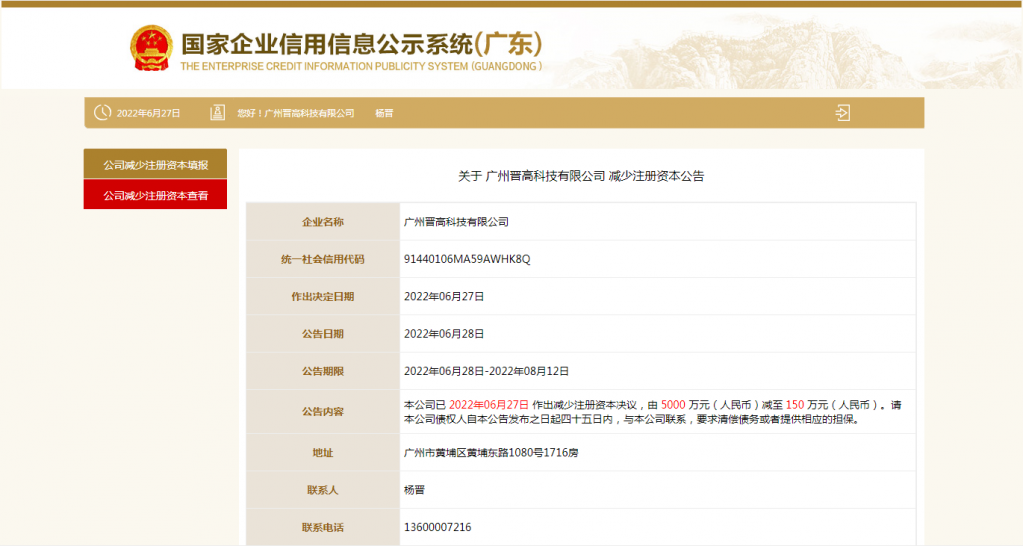Click the 公告日期 row label
This screenshot has width=1023, height=546.
322,333
